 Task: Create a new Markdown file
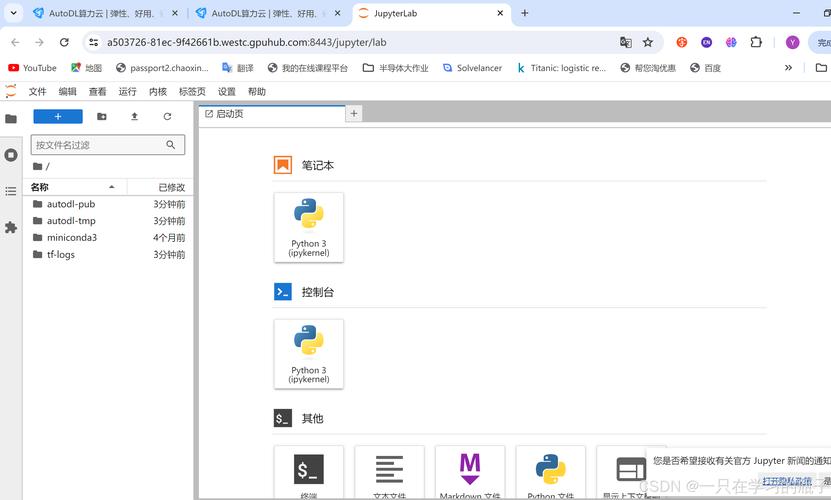(470, 472)
